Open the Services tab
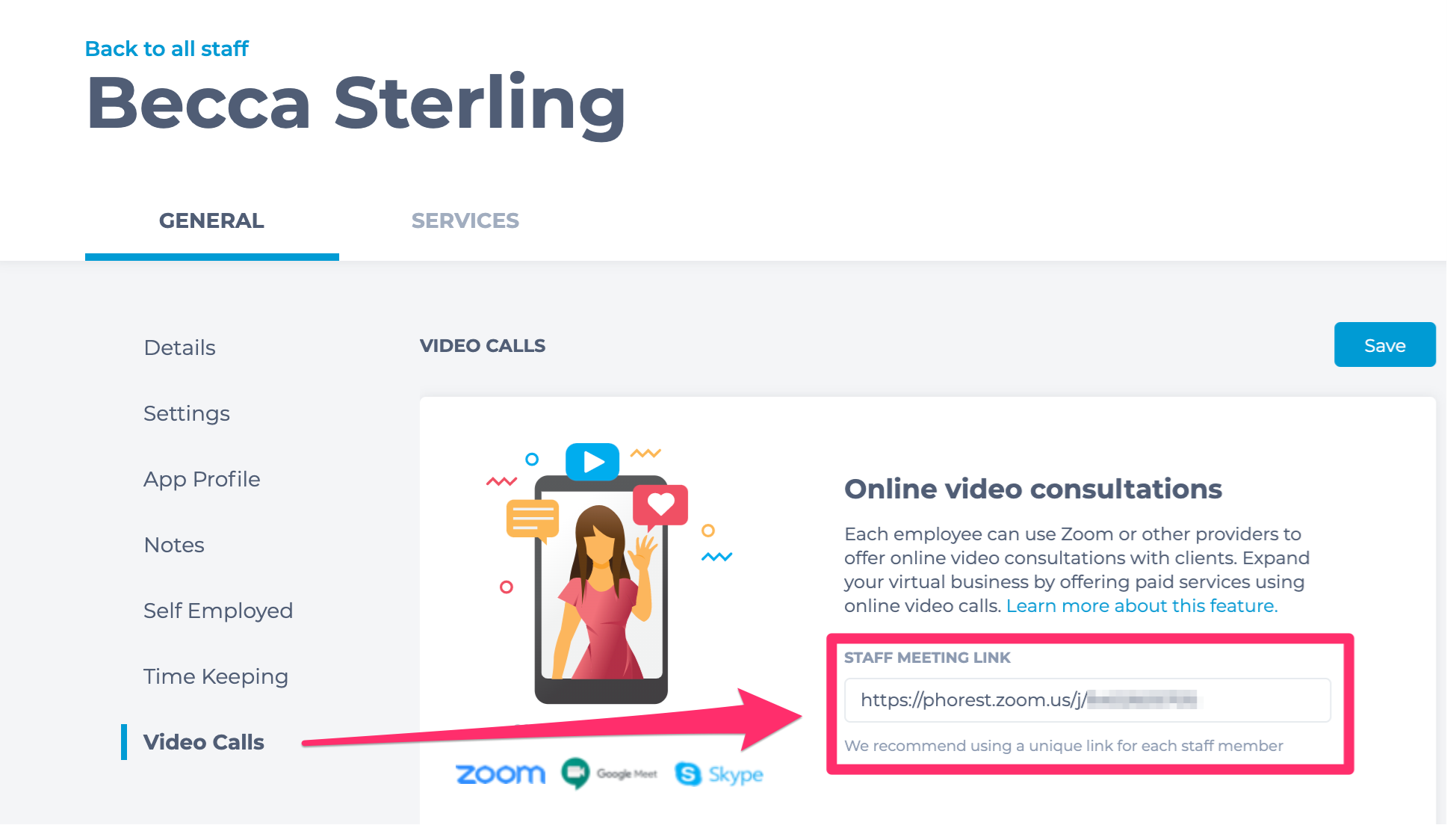 [465, 220]
